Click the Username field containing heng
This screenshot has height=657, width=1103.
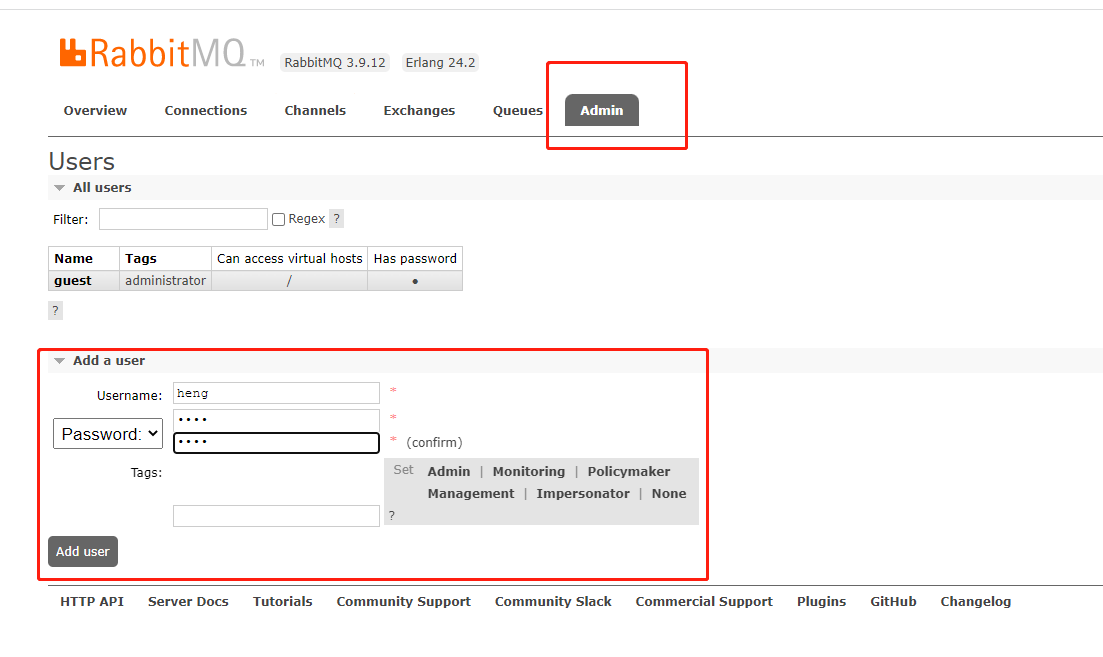tap(276, 393)
